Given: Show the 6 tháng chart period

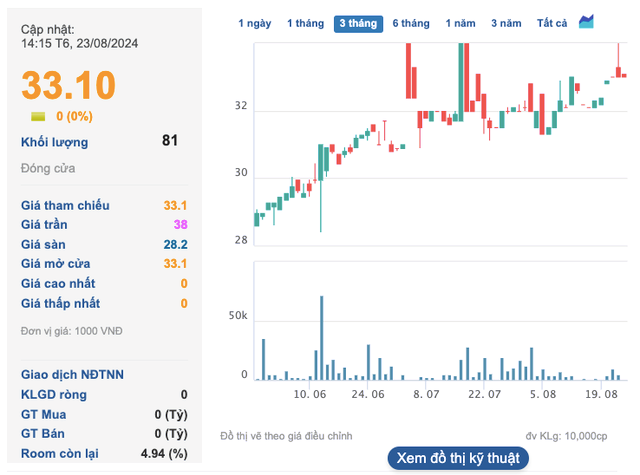Looking at the screenshot, I should (x=411, y=23).
